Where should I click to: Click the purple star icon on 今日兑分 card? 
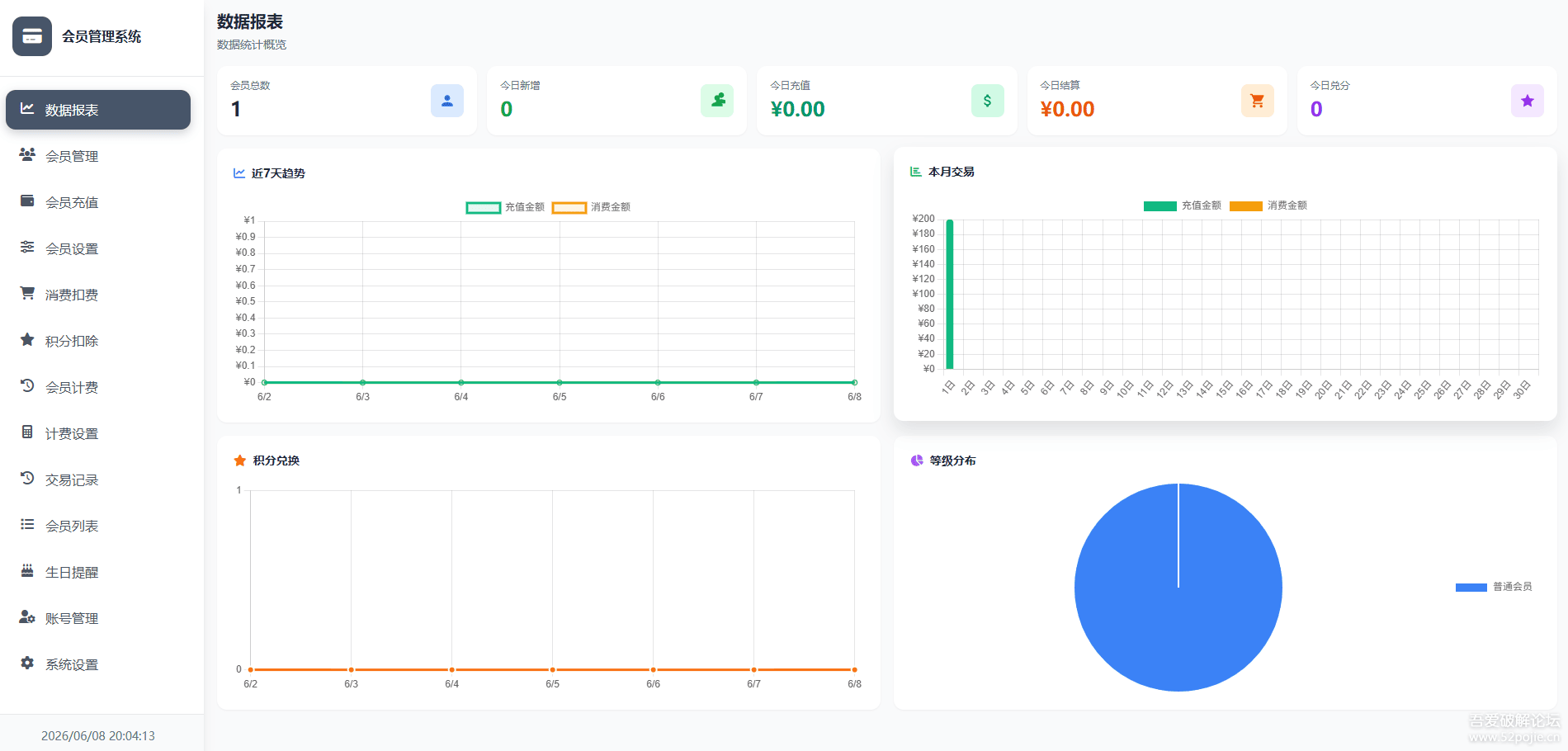1528,101
